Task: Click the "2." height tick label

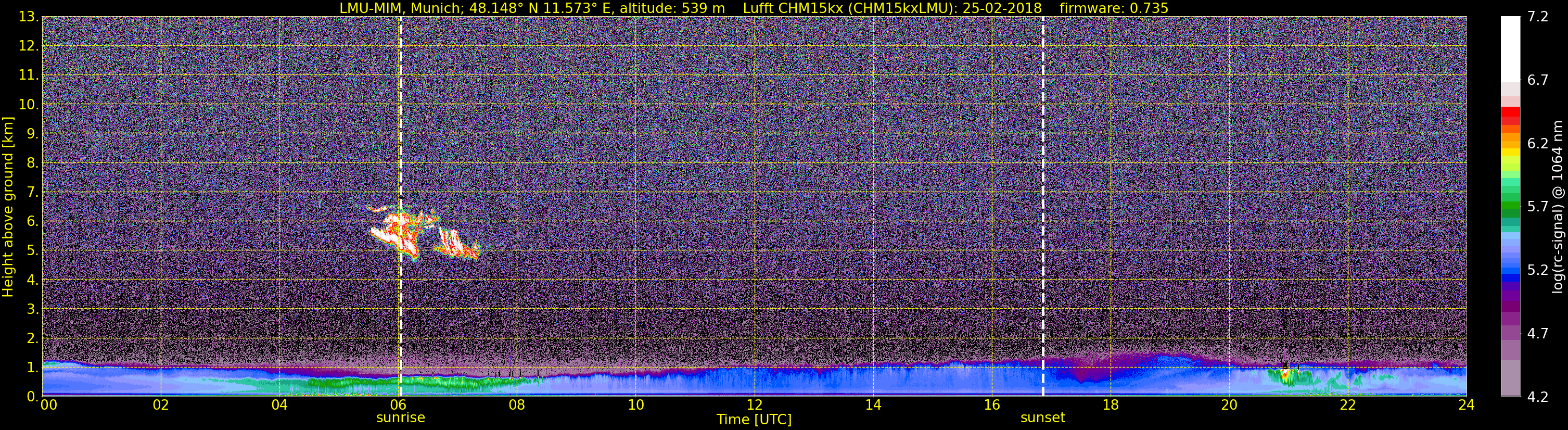Action: pyautogui.click(x=32, y=338)
